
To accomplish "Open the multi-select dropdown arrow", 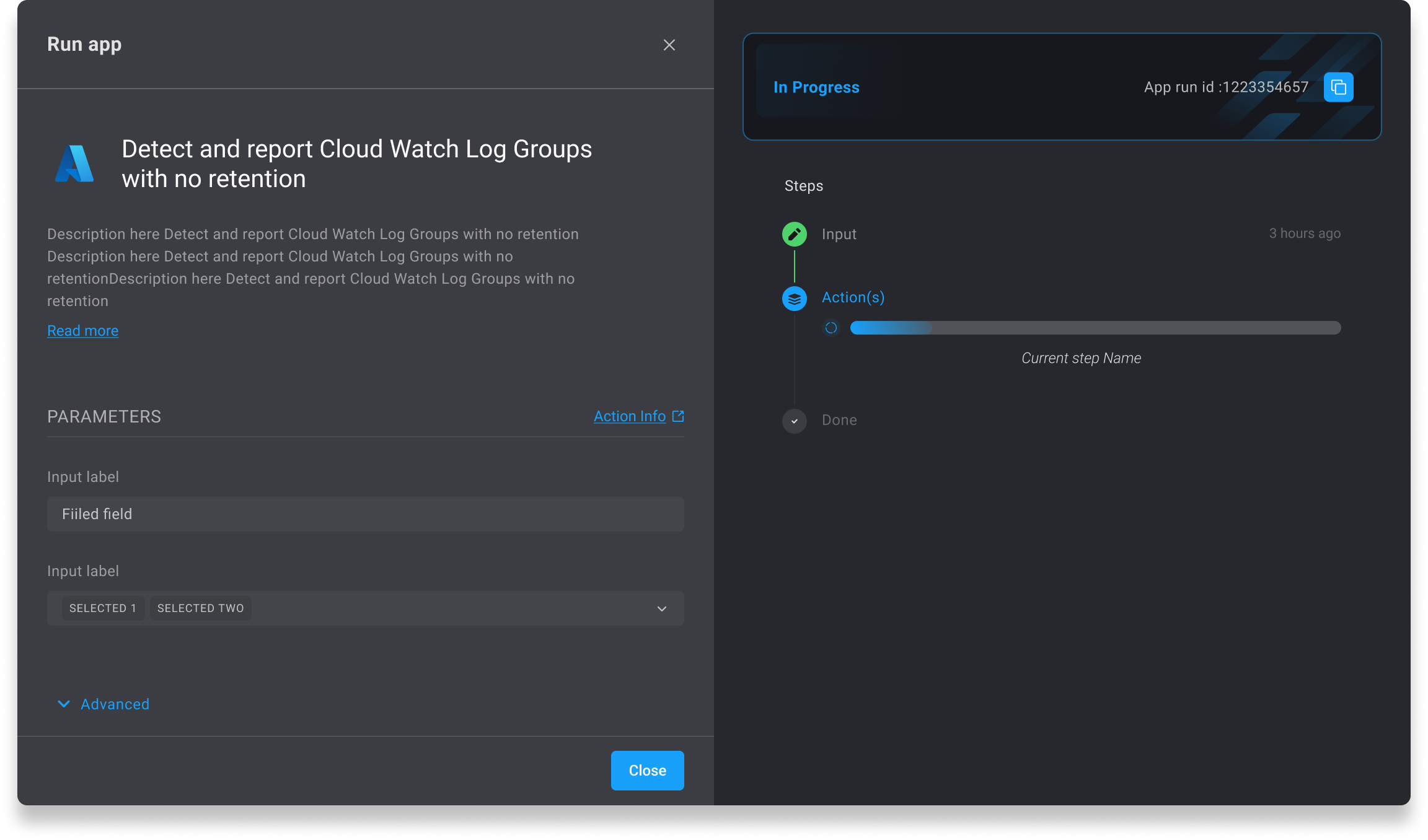I will pyautogui.click(x=662, y=608).
